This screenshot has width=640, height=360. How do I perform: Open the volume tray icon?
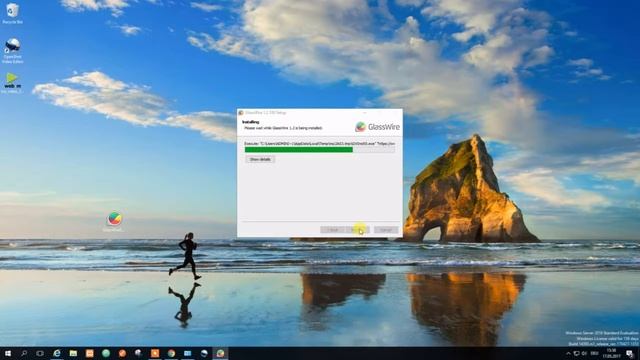pyautogui.click(x=584, y=353)
